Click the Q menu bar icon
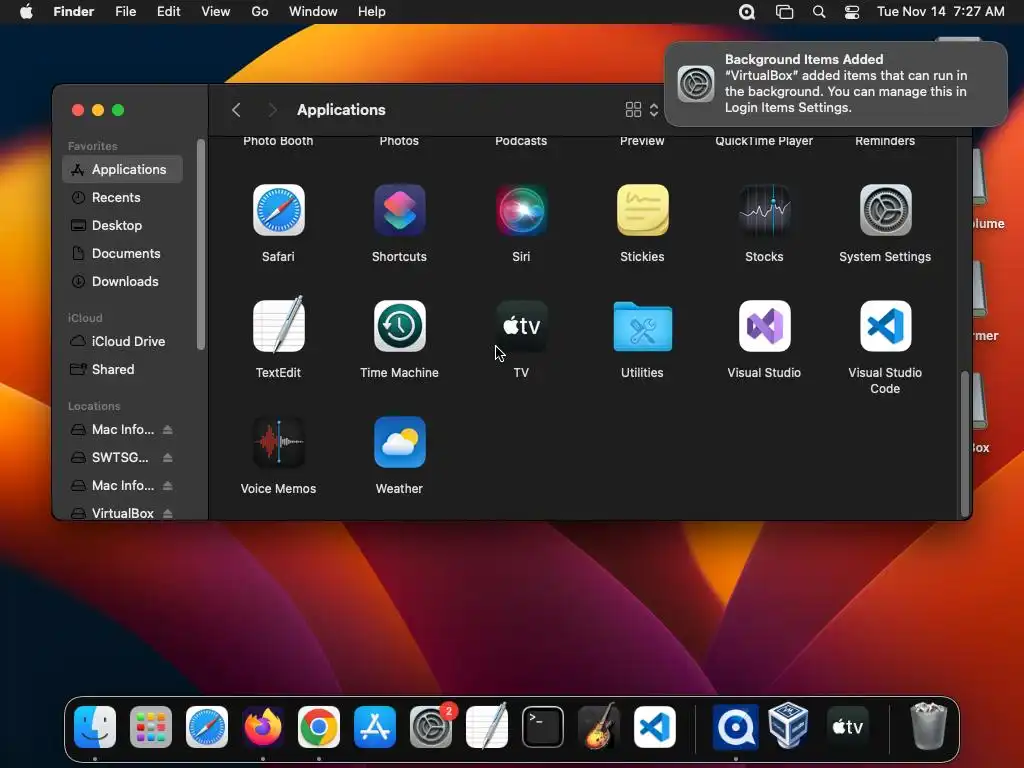The height and width of the screenshot is (768, 1024). [747, 12]
